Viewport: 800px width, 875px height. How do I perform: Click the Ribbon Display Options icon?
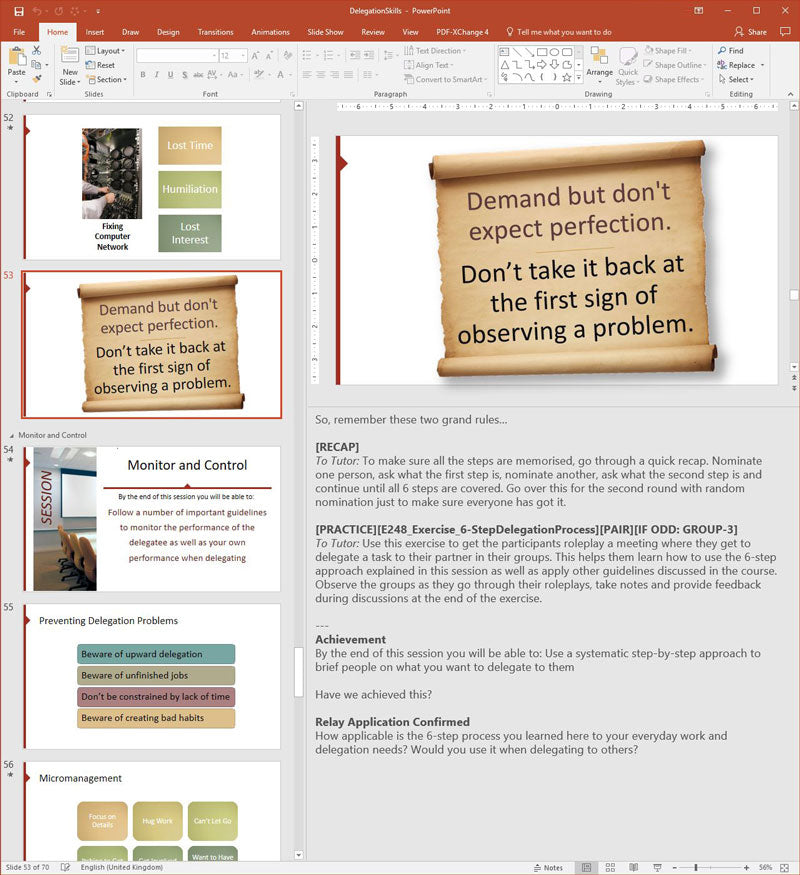click(x=698, y=11)
